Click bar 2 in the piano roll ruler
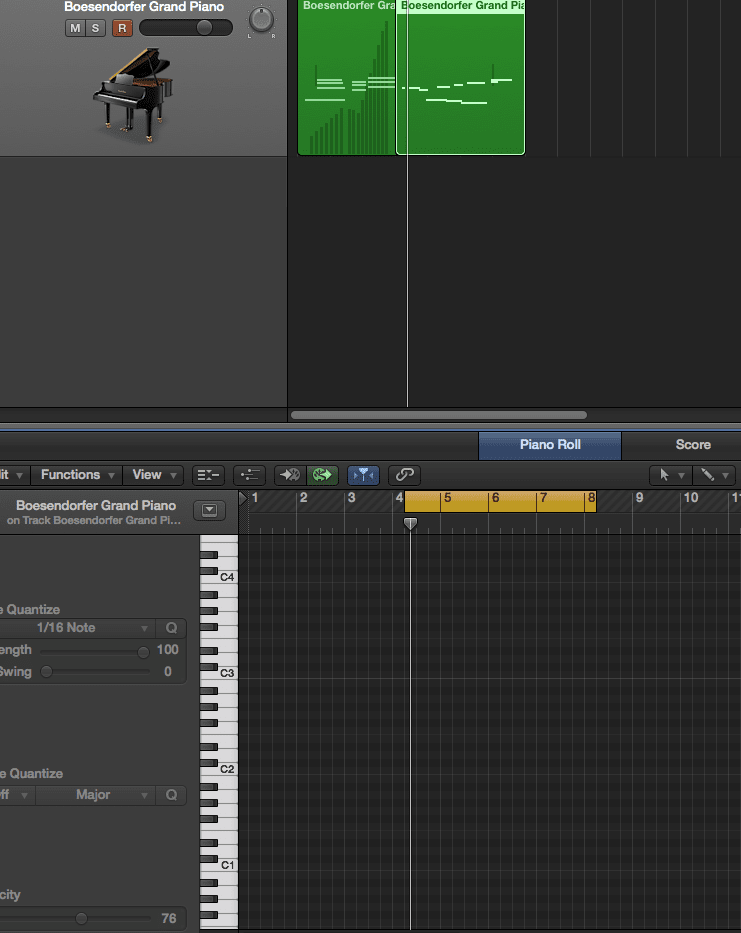Image resolution: width=741 pixels, height=933 pixels. tap(304, 498)
